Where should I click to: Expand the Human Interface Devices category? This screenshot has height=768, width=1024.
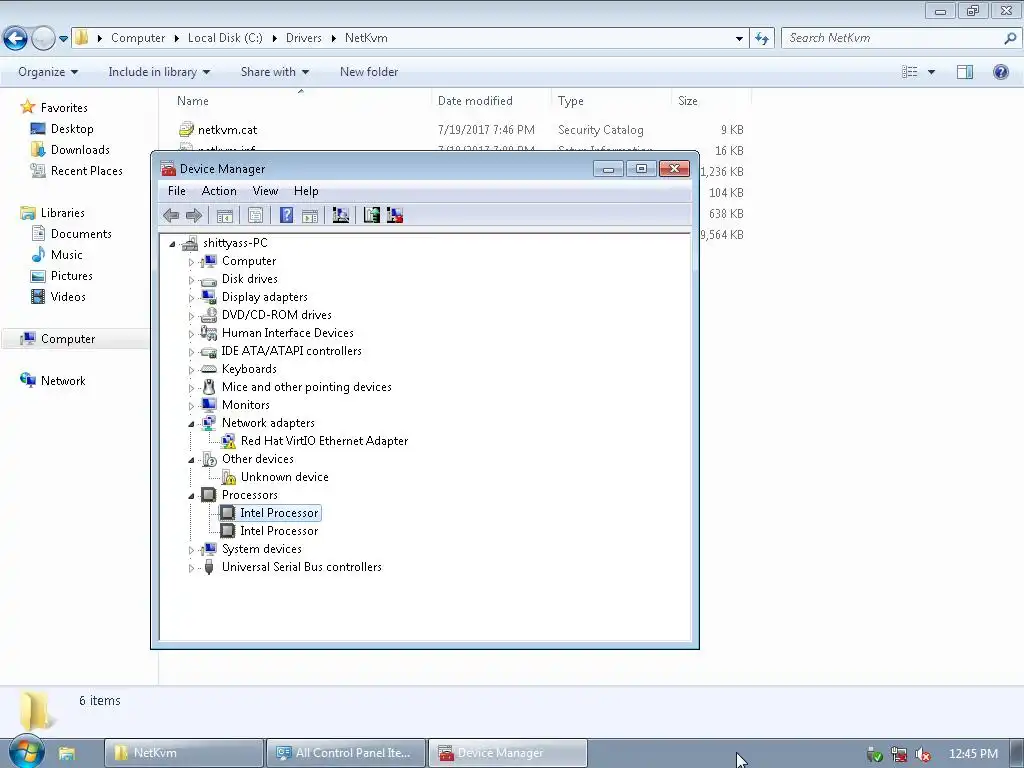click(191, 334)
